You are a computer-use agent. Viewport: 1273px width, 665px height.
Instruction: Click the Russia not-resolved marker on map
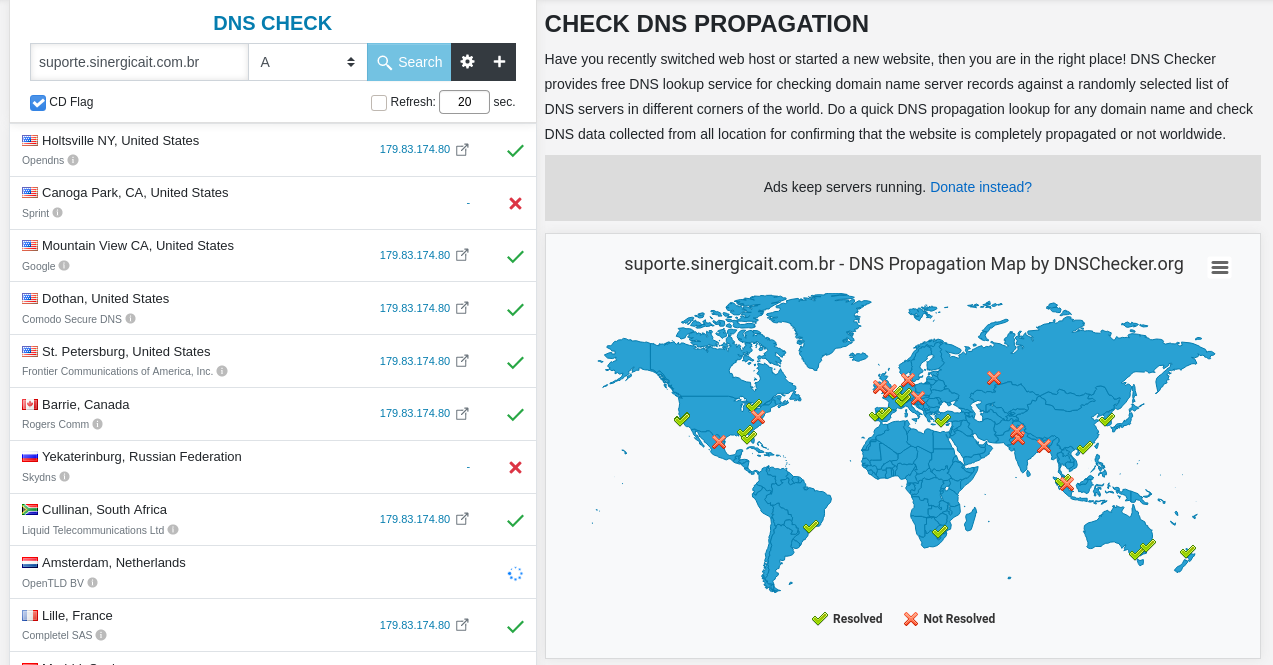click(x=994, y=378)
